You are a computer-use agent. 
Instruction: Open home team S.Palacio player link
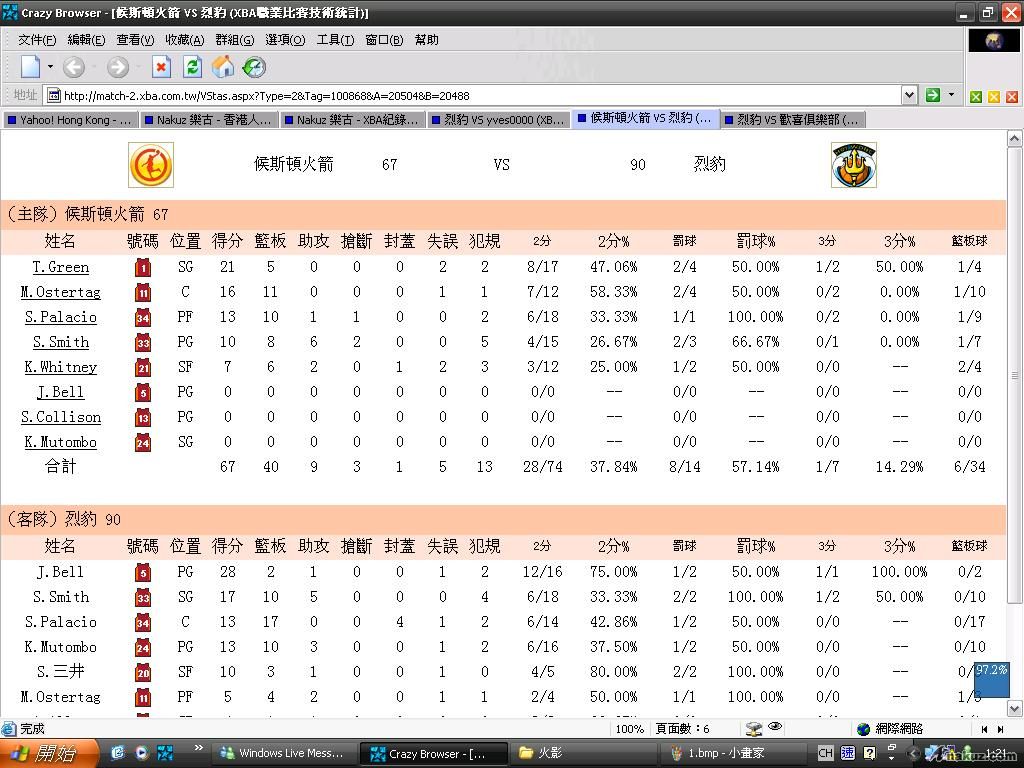point(61,317)
